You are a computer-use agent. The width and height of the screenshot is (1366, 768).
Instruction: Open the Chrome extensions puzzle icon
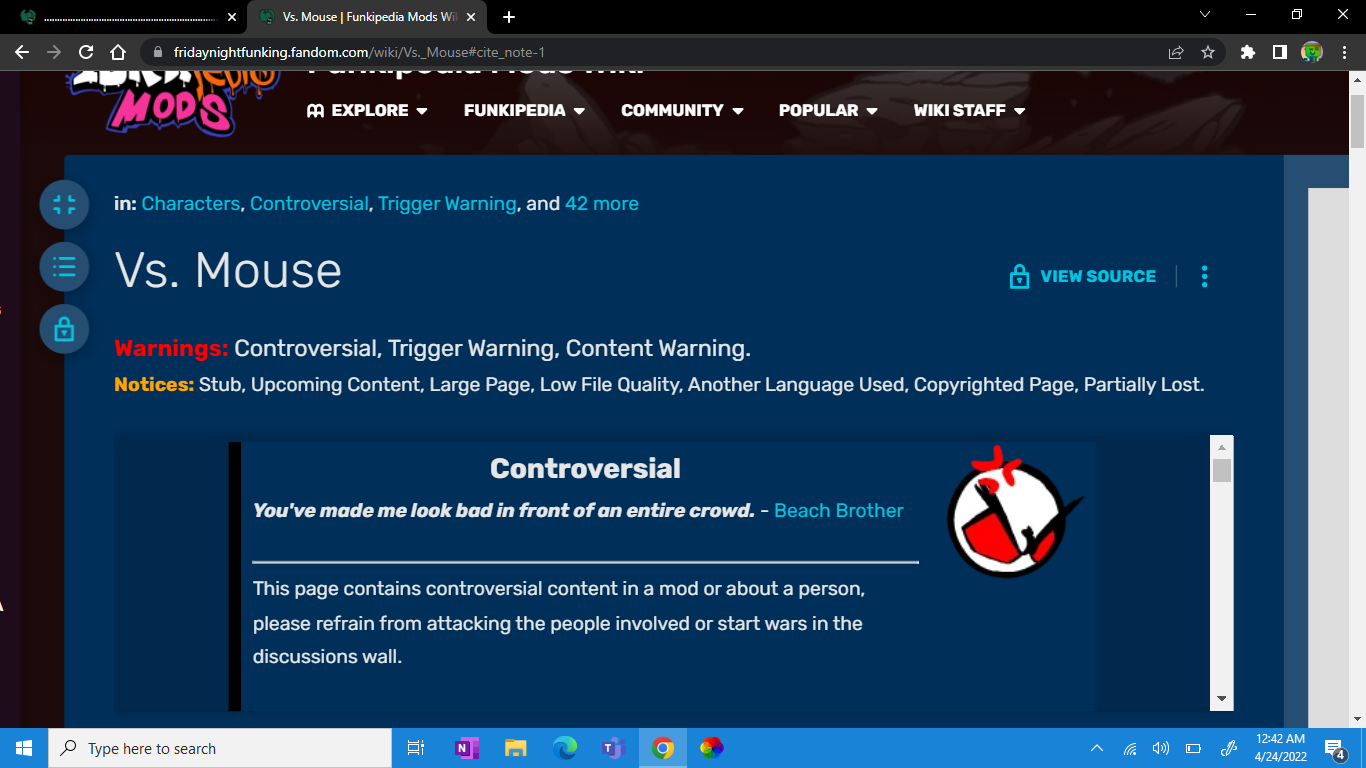click(1247, 52)
